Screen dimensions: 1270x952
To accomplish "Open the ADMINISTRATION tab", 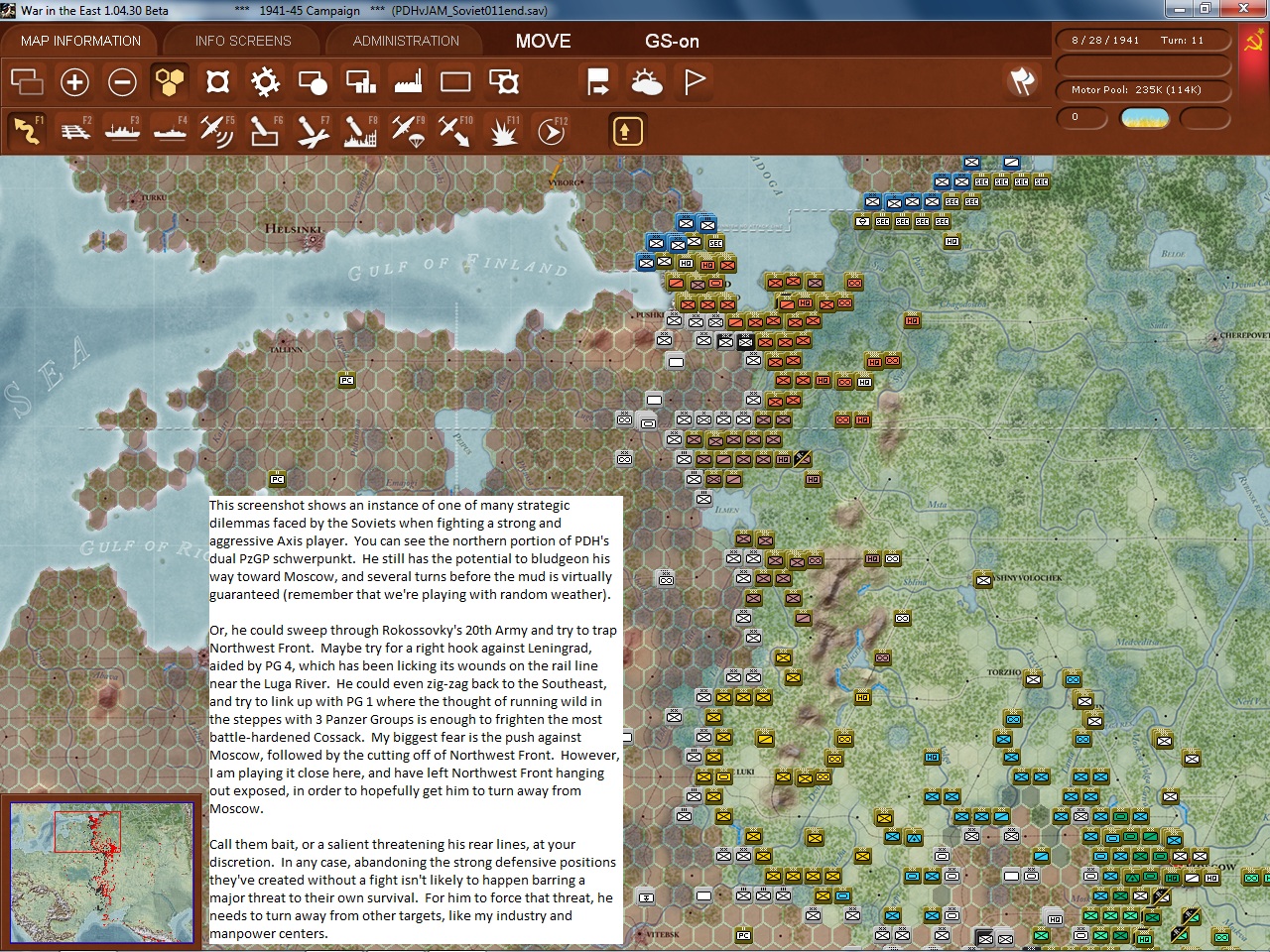I will coord(406,41).
